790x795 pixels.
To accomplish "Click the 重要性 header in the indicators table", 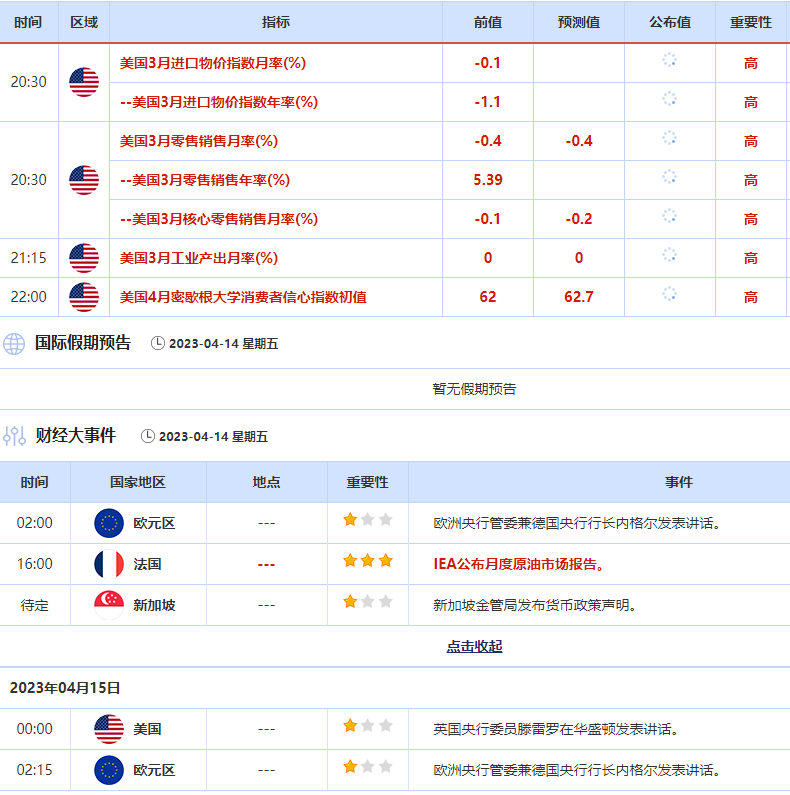I will 750,22.
